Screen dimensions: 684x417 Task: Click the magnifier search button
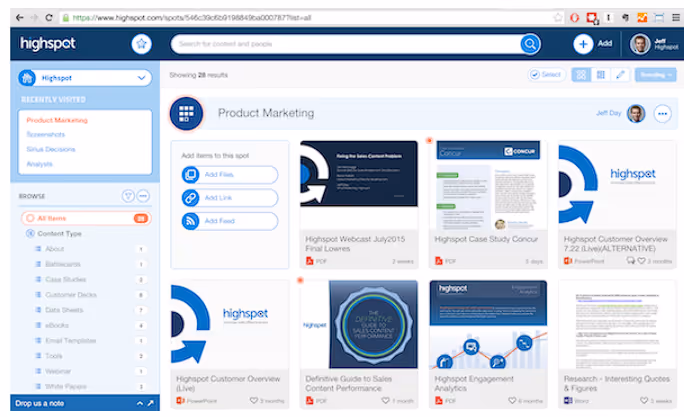tap(530, 44)
